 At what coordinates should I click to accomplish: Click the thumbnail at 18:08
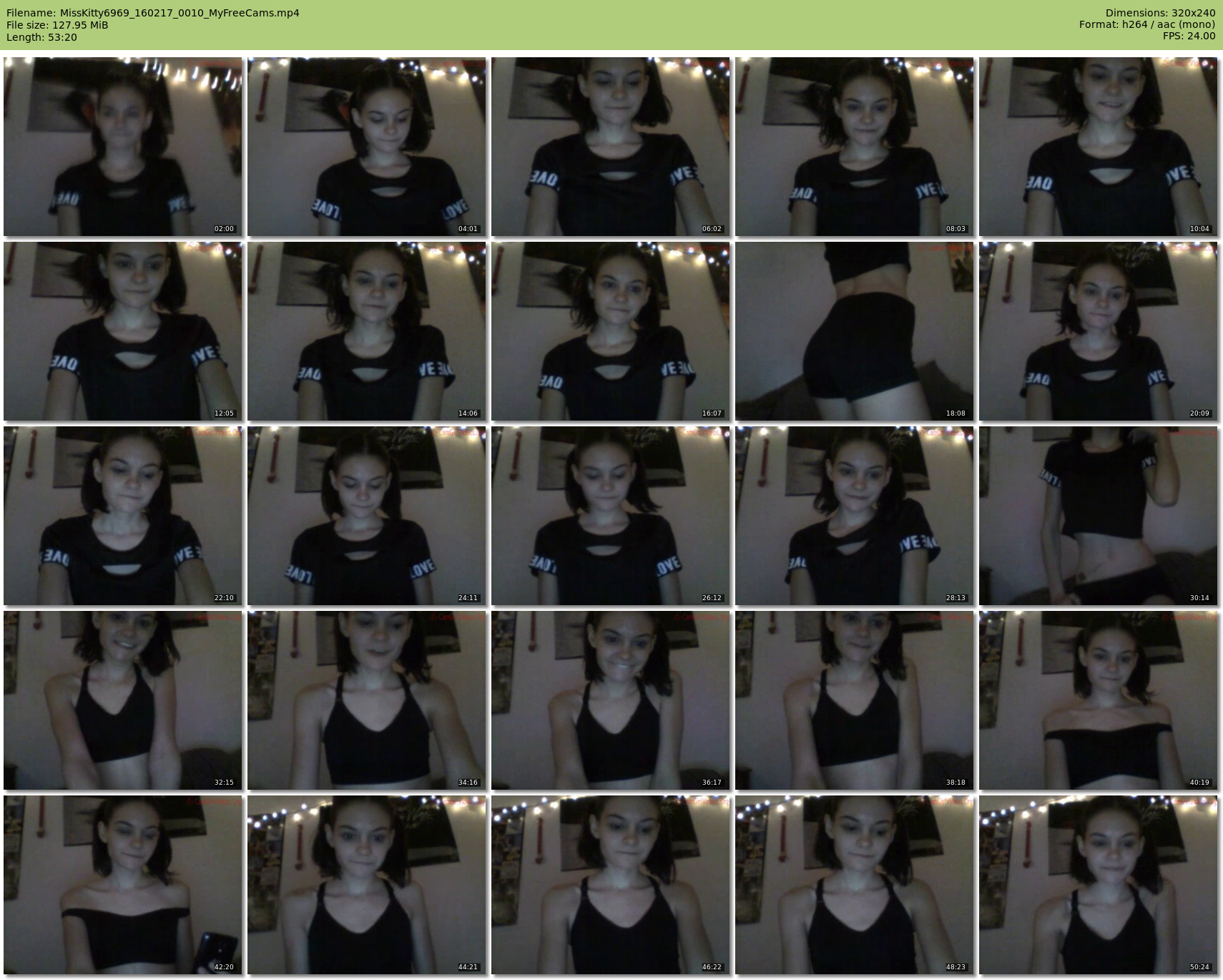coord(855,331)
